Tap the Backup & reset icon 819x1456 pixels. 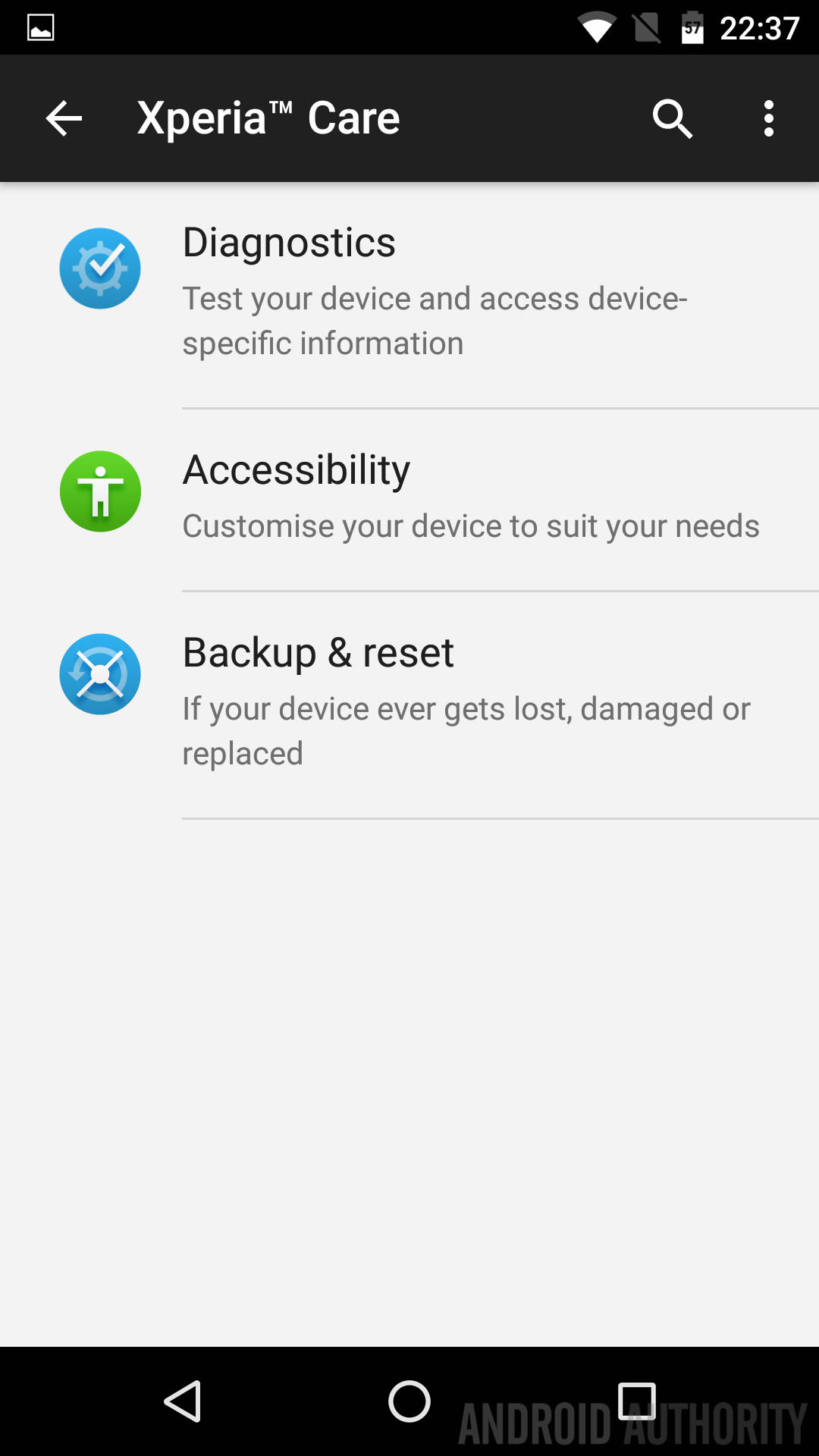[x=100, y=674]
